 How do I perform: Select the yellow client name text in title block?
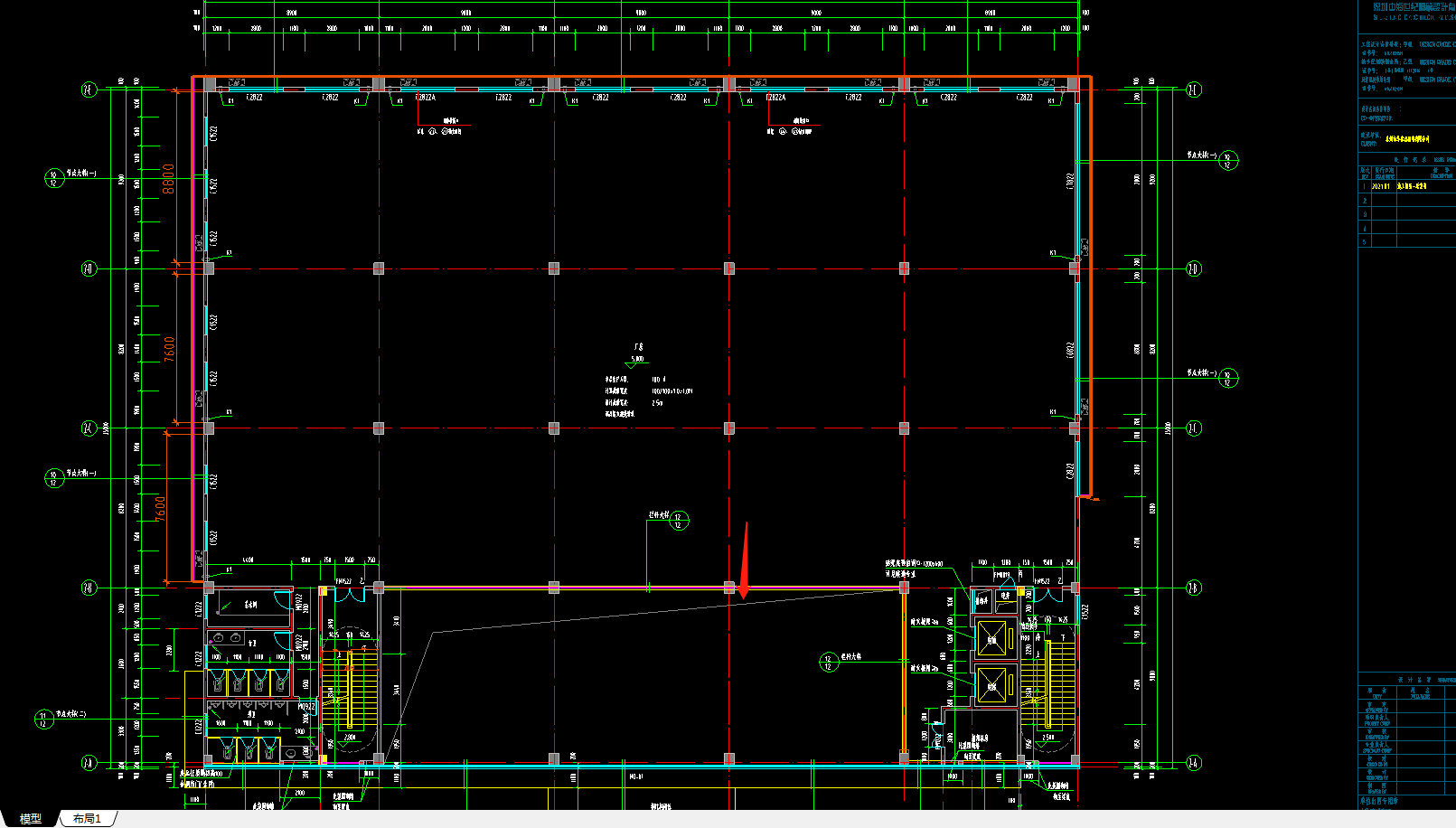(x=1407, y=140)
